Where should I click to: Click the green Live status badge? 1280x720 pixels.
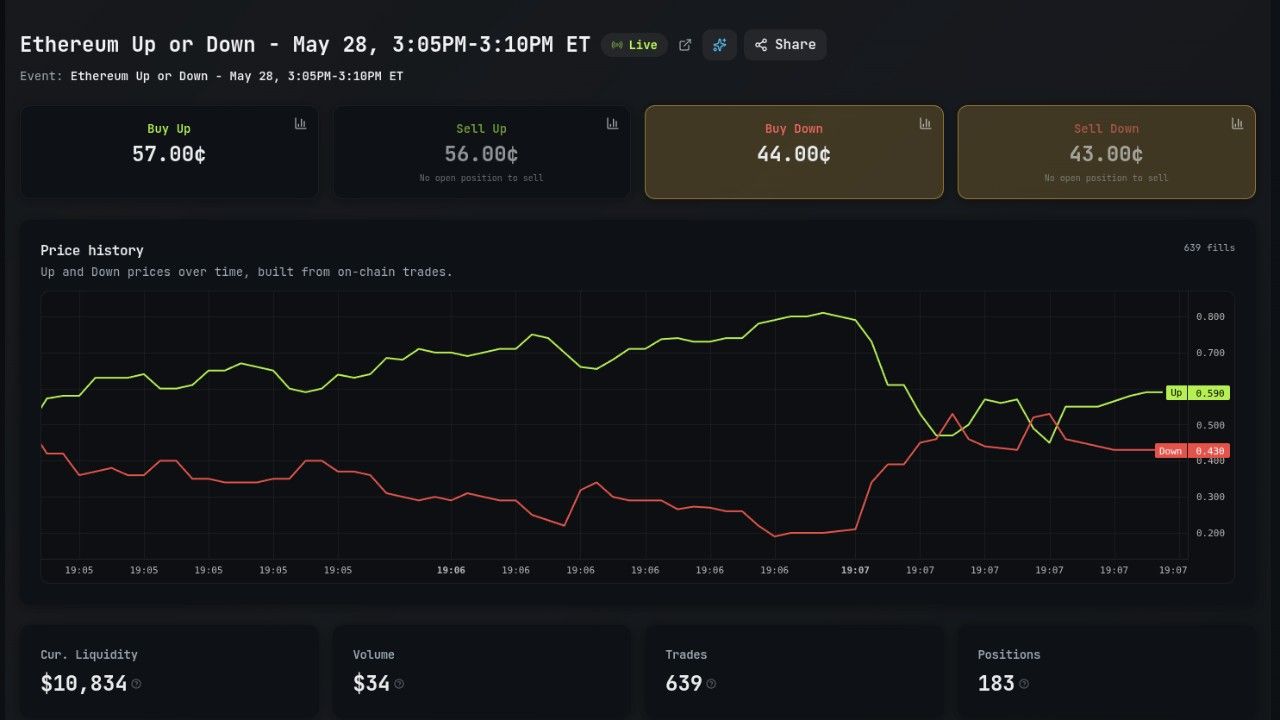pos(634,45)
